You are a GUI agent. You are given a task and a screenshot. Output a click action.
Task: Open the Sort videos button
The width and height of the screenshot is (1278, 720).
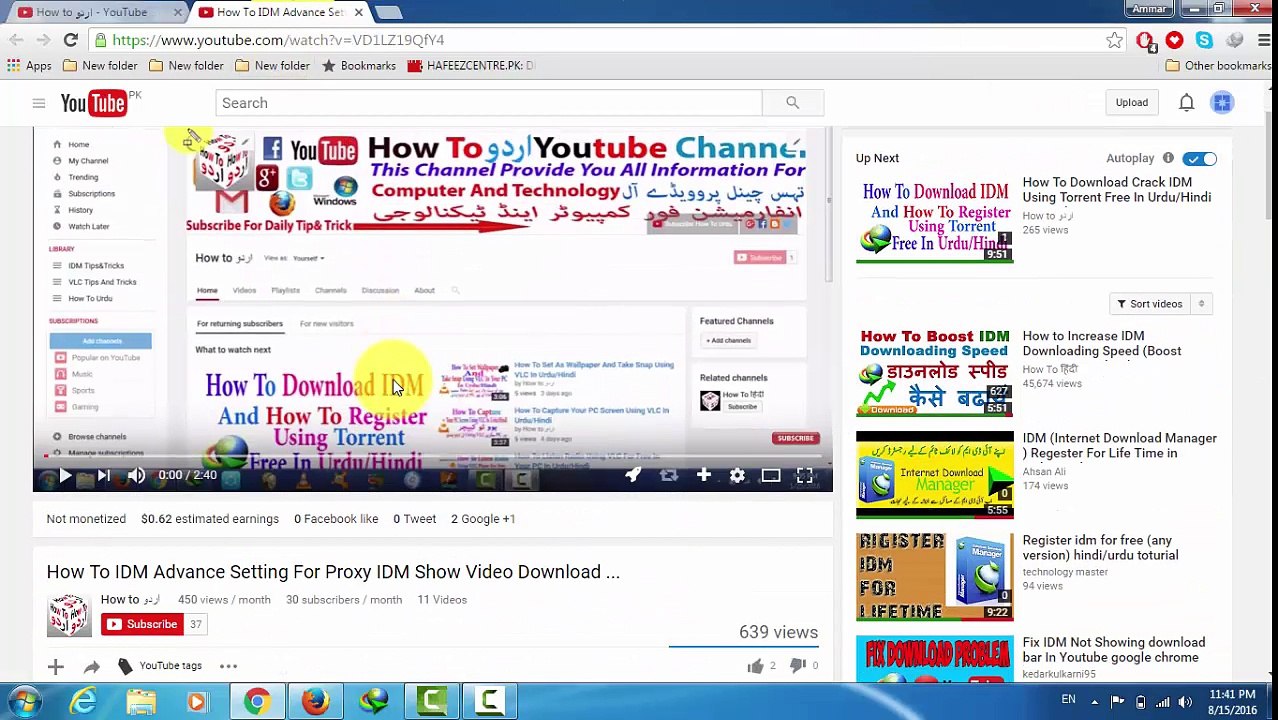click(1149, 304)
